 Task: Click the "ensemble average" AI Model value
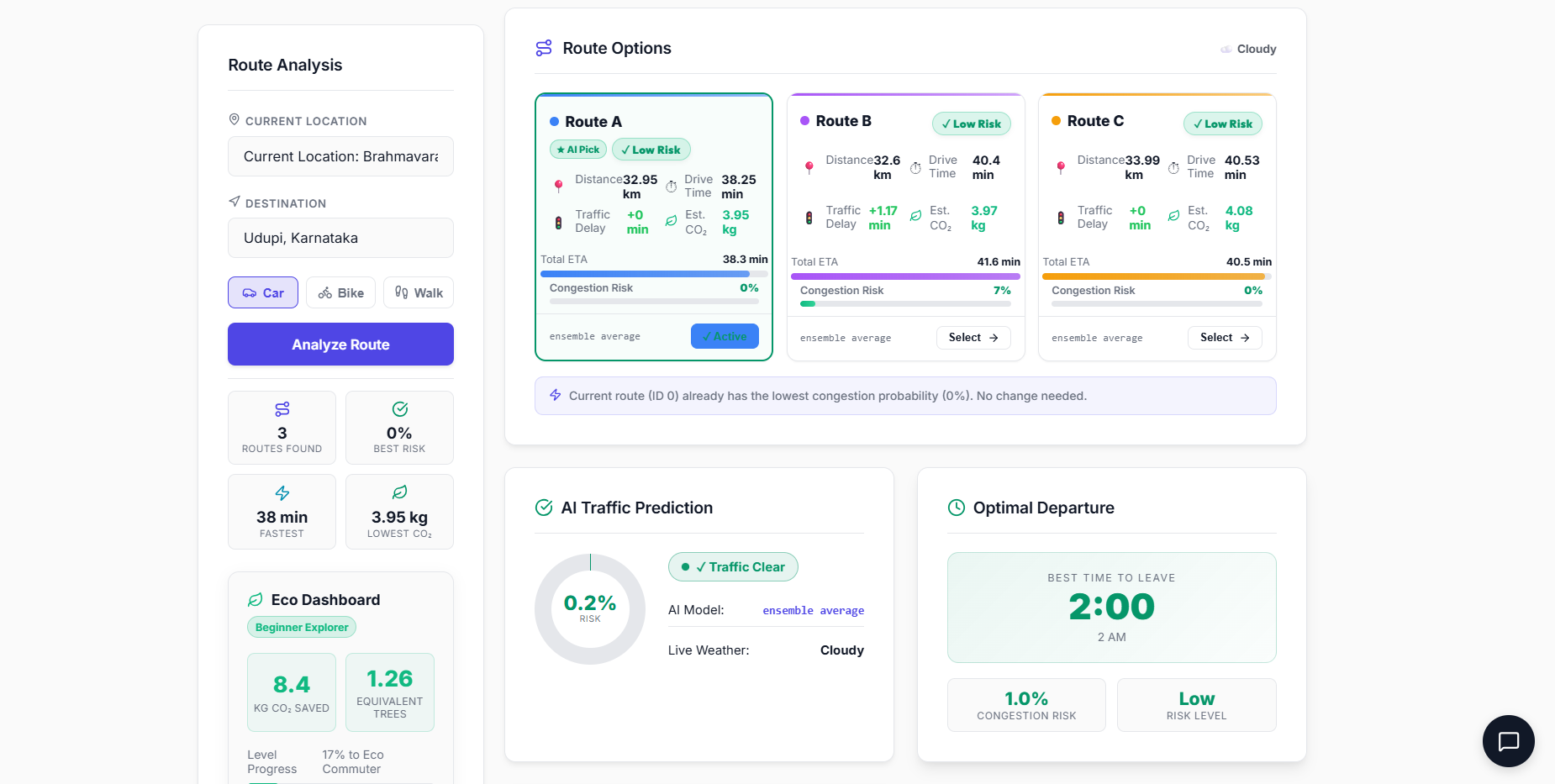(814, 610)
